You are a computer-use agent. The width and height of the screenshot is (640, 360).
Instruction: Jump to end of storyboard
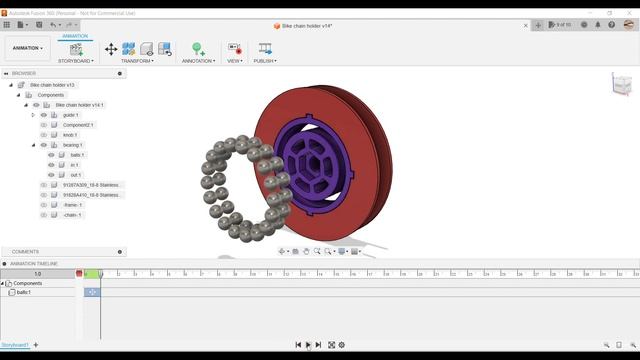click(x=318, y=345)
